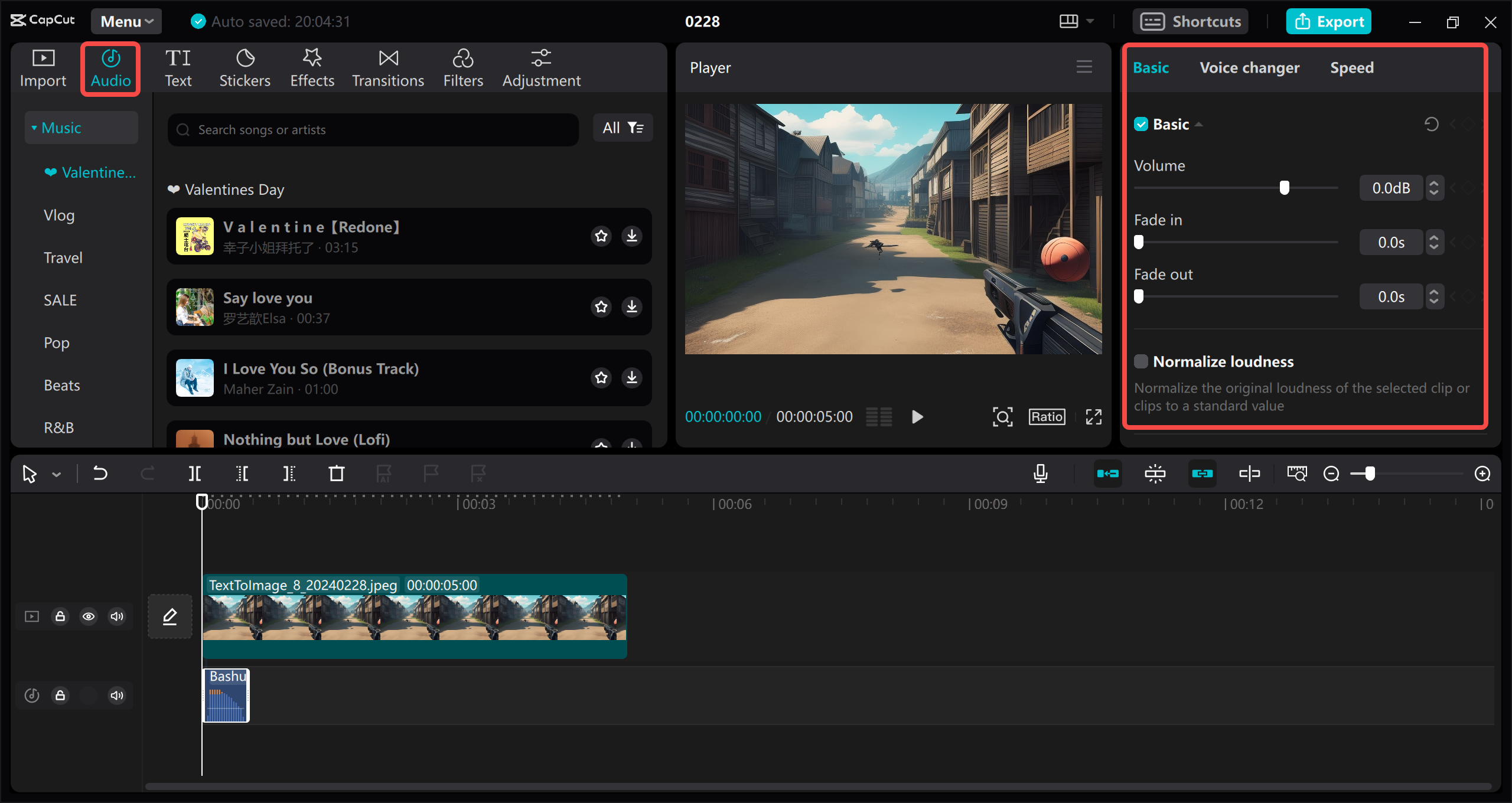
Task: Play the video in the Player
Action: click(917, 416)
